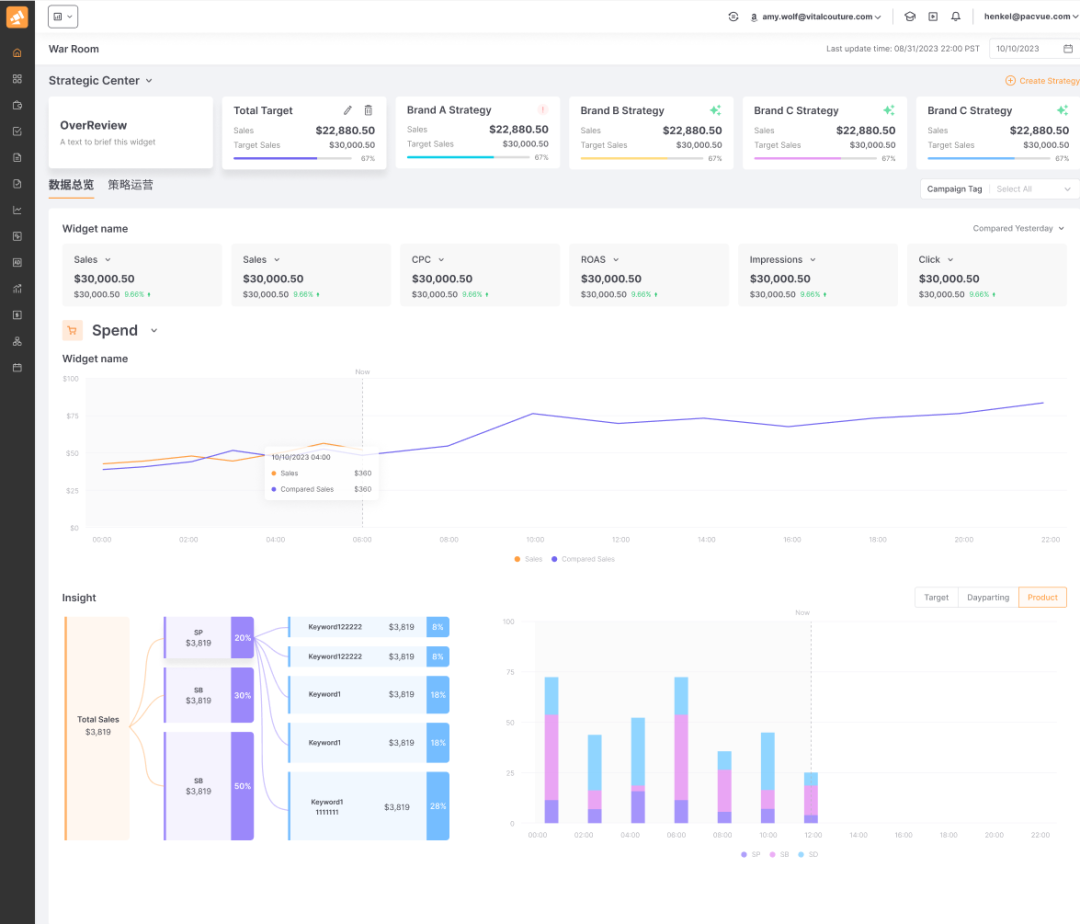Screen dimensions: 1080x924
Task: Open the Click metric dropdown
Action: click(936, 260)
